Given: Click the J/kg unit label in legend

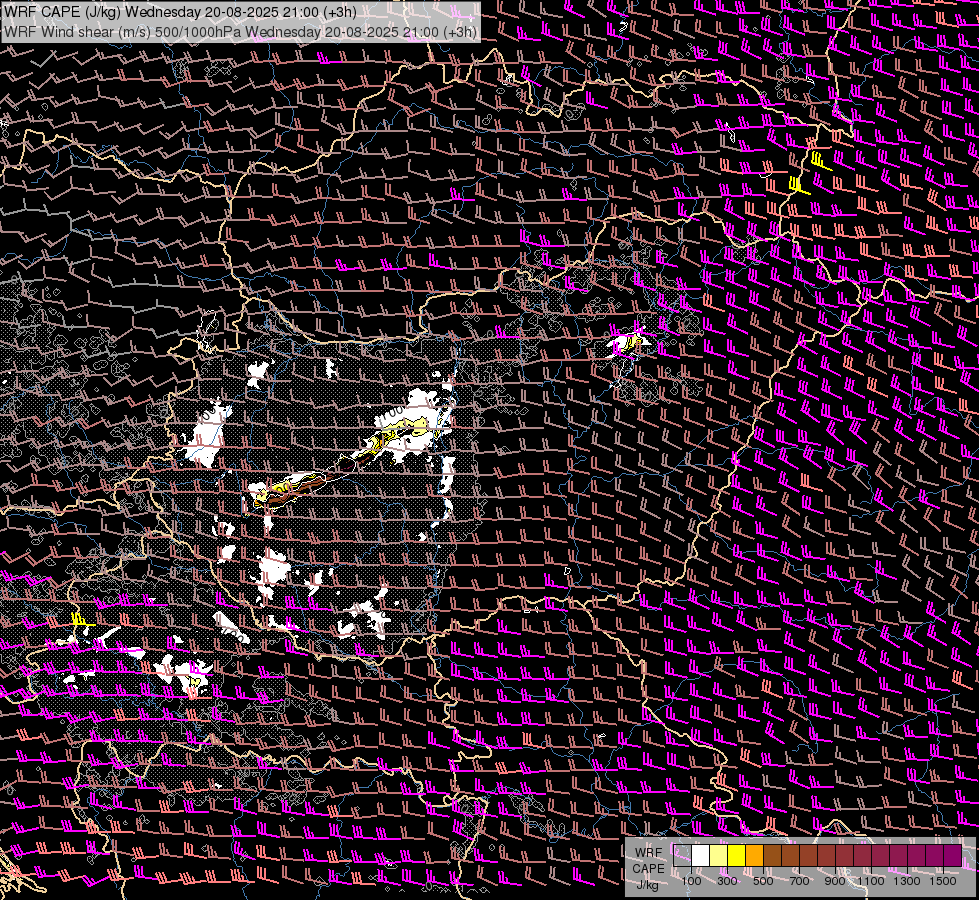Looking at the screenshot, I should 648,885.
